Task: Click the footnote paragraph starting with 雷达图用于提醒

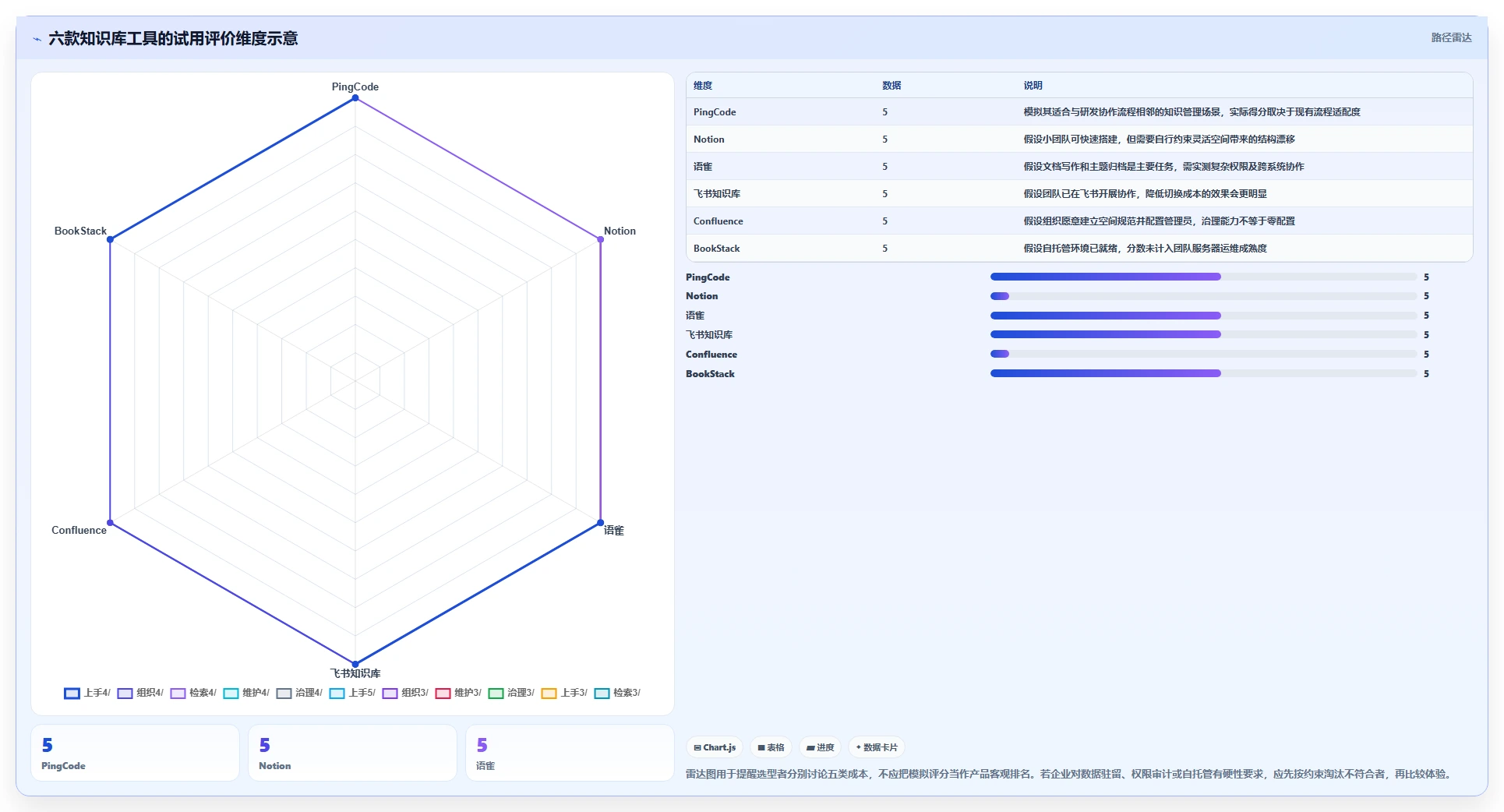Action: 1071,774
